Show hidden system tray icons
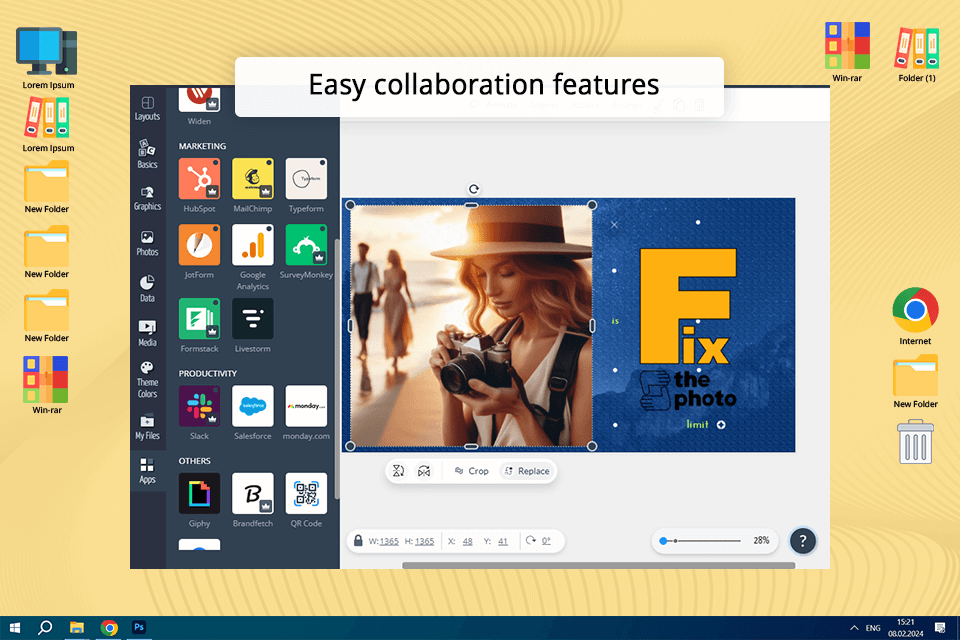This screenshot has width=960, height=640. point(854,628)
